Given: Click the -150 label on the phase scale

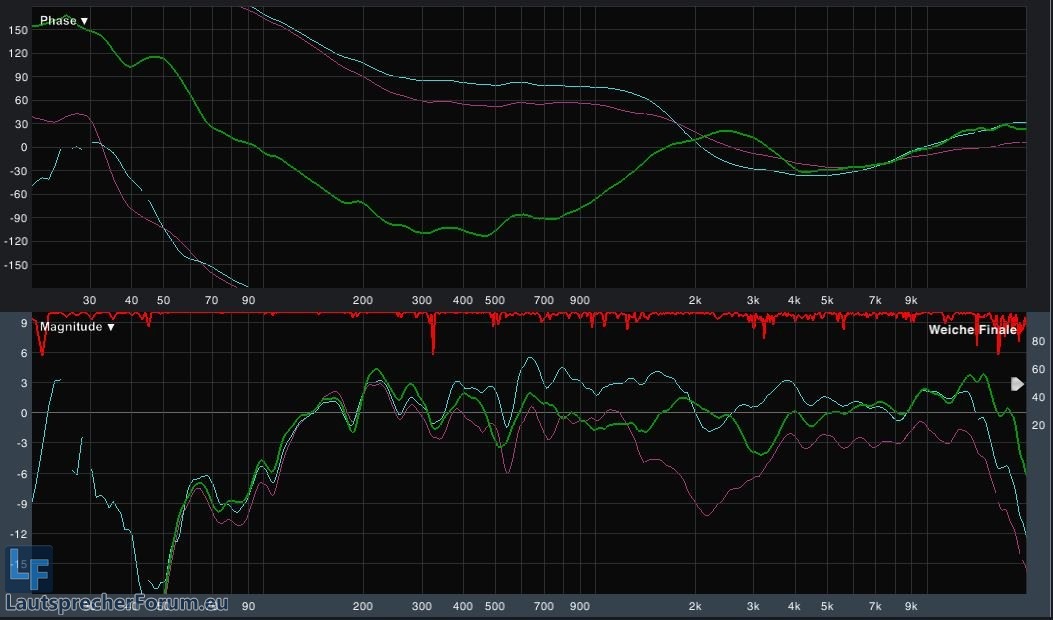Looking at the screenshot, I should pyautogui.click(x=14, y=266).
